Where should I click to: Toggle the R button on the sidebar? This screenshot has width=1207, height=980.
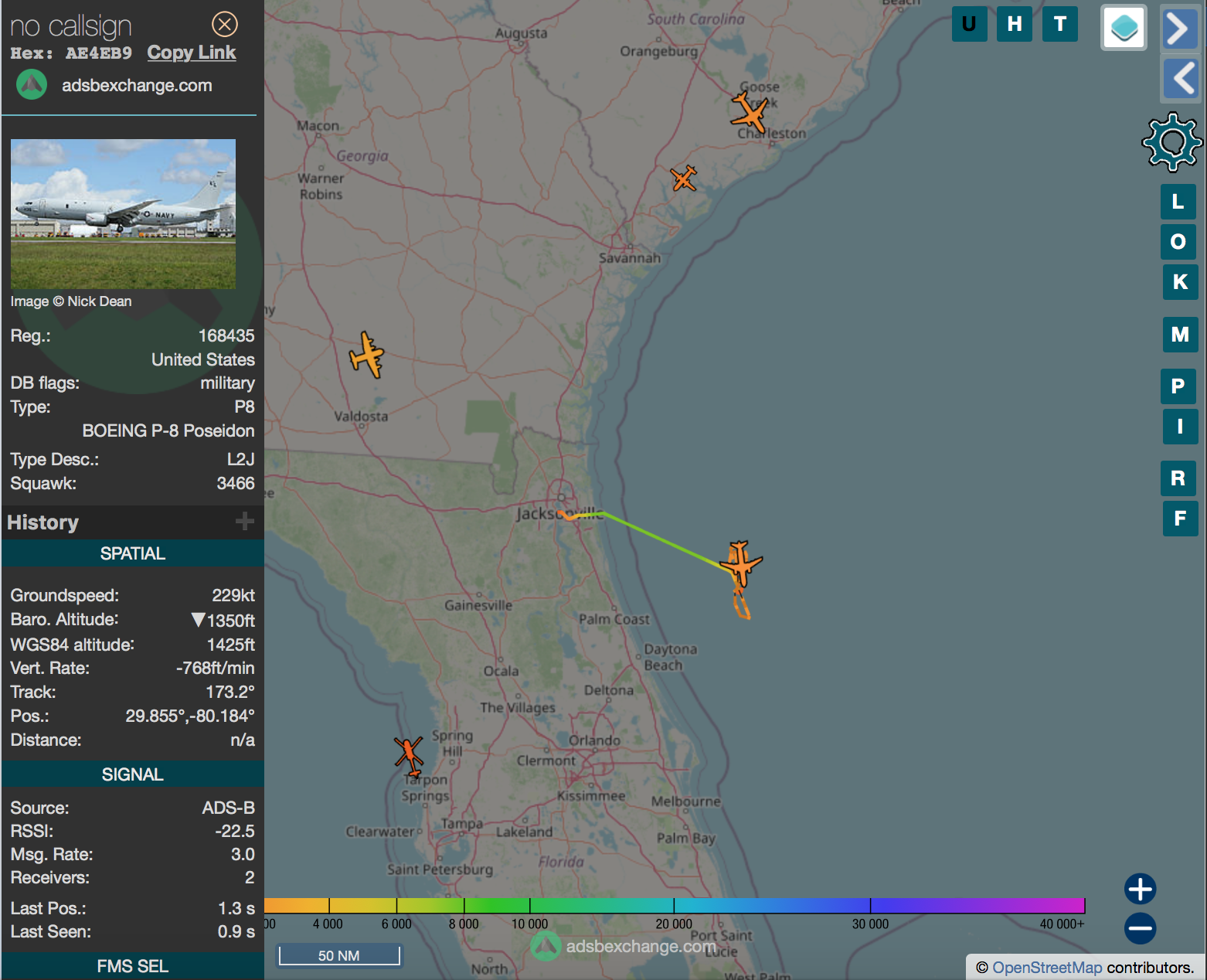tap(1178, 478)
